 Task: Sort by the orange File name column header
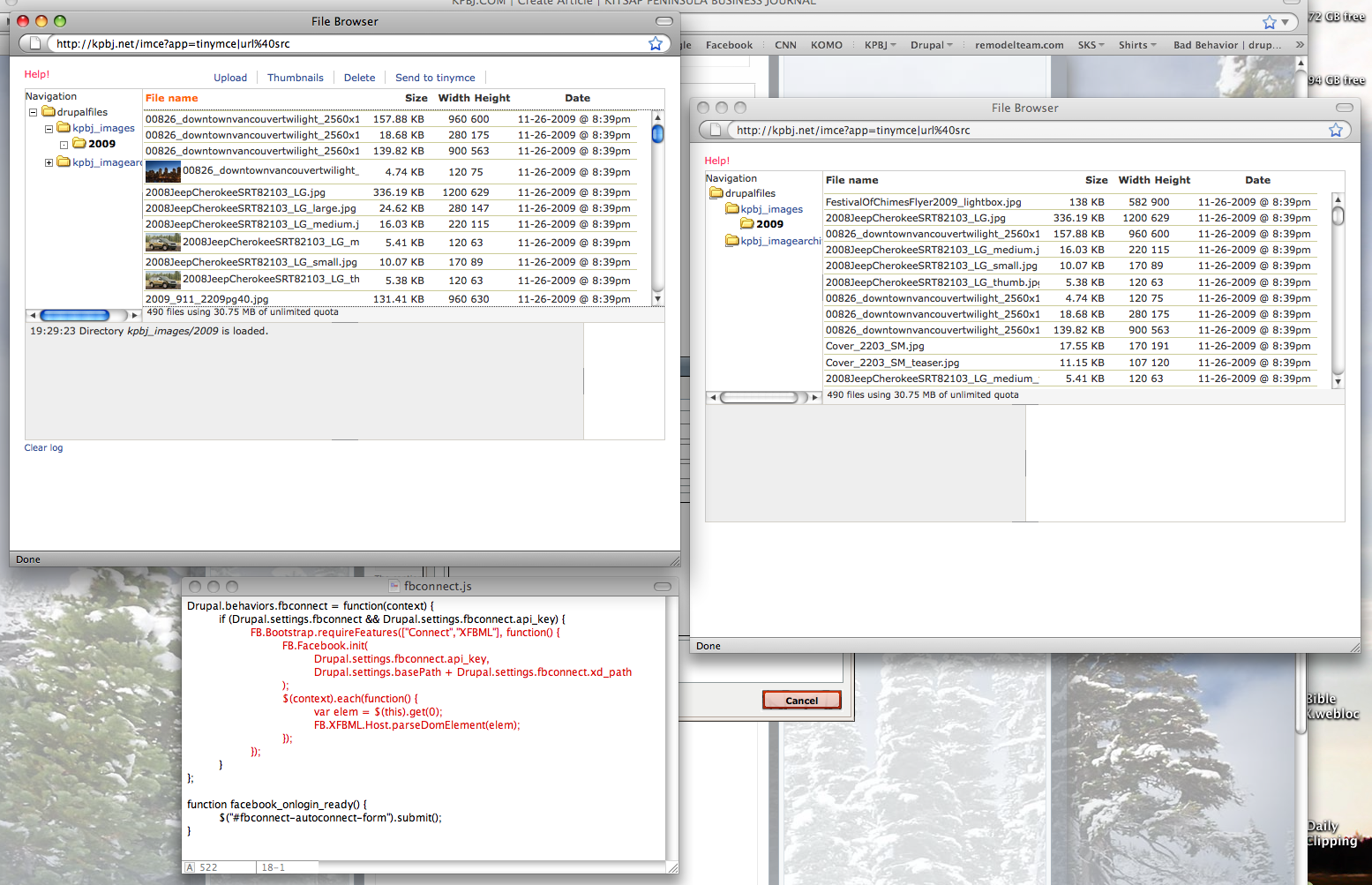point(171,98)
